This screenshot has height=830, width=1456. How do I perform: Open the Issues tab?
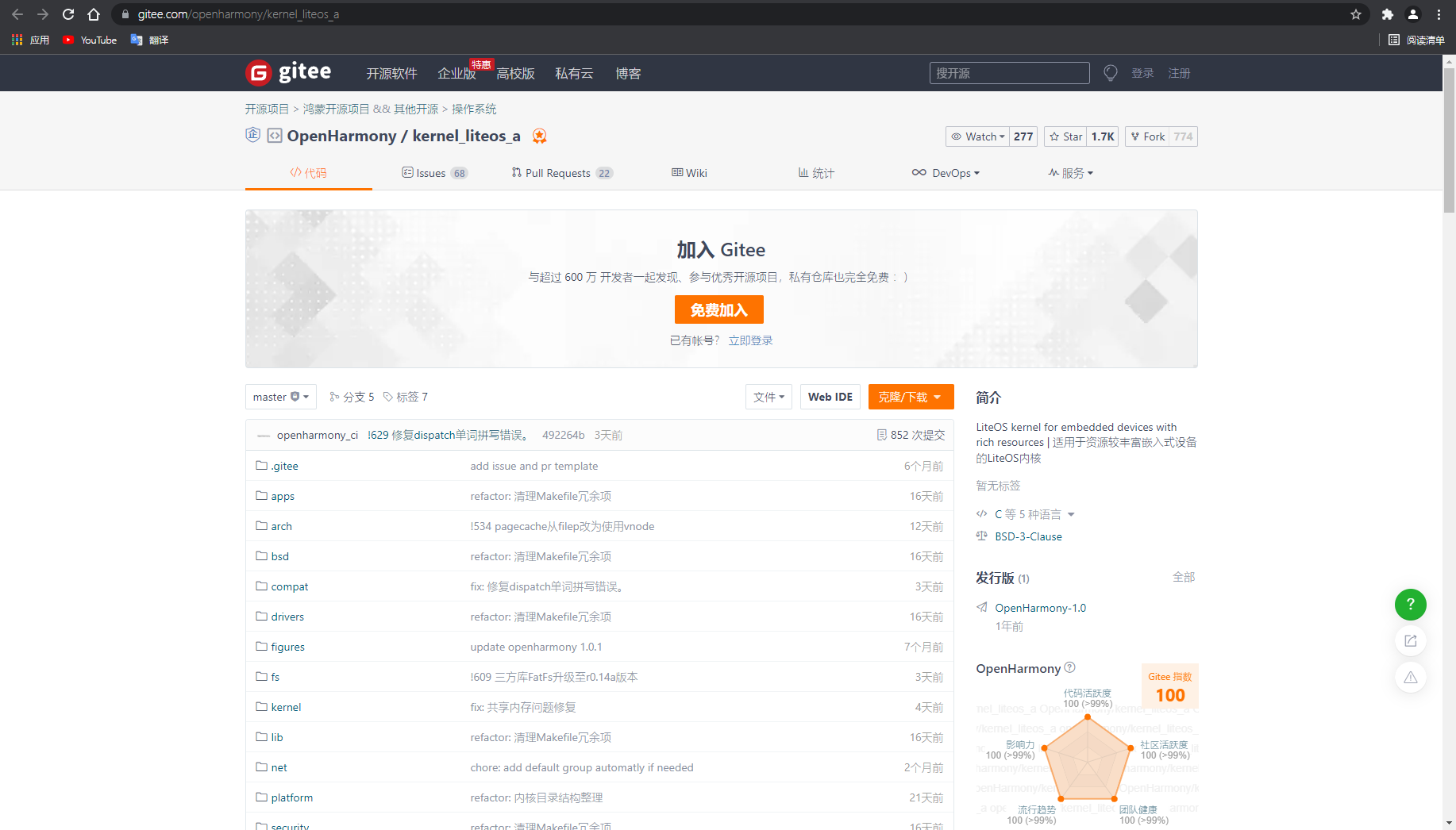[435, 173]
